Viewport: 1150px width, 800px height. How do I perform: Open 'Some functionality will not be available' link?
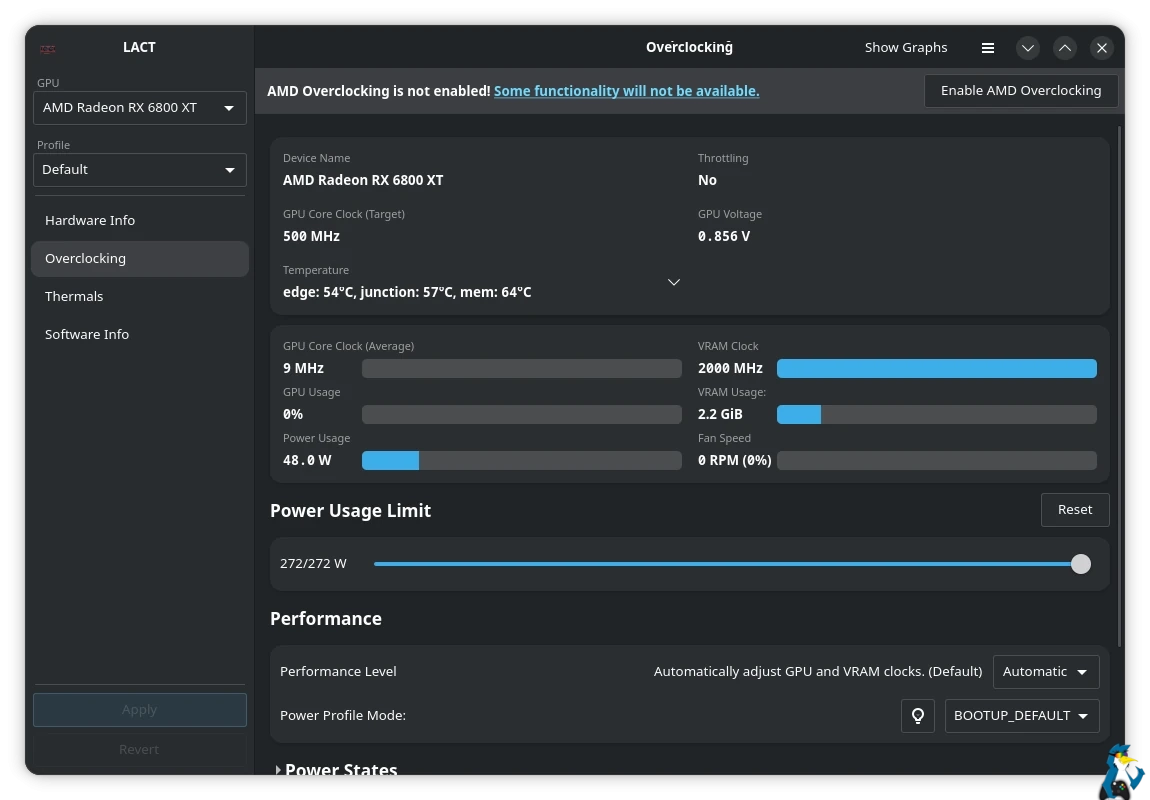click(x=626, y=91)
